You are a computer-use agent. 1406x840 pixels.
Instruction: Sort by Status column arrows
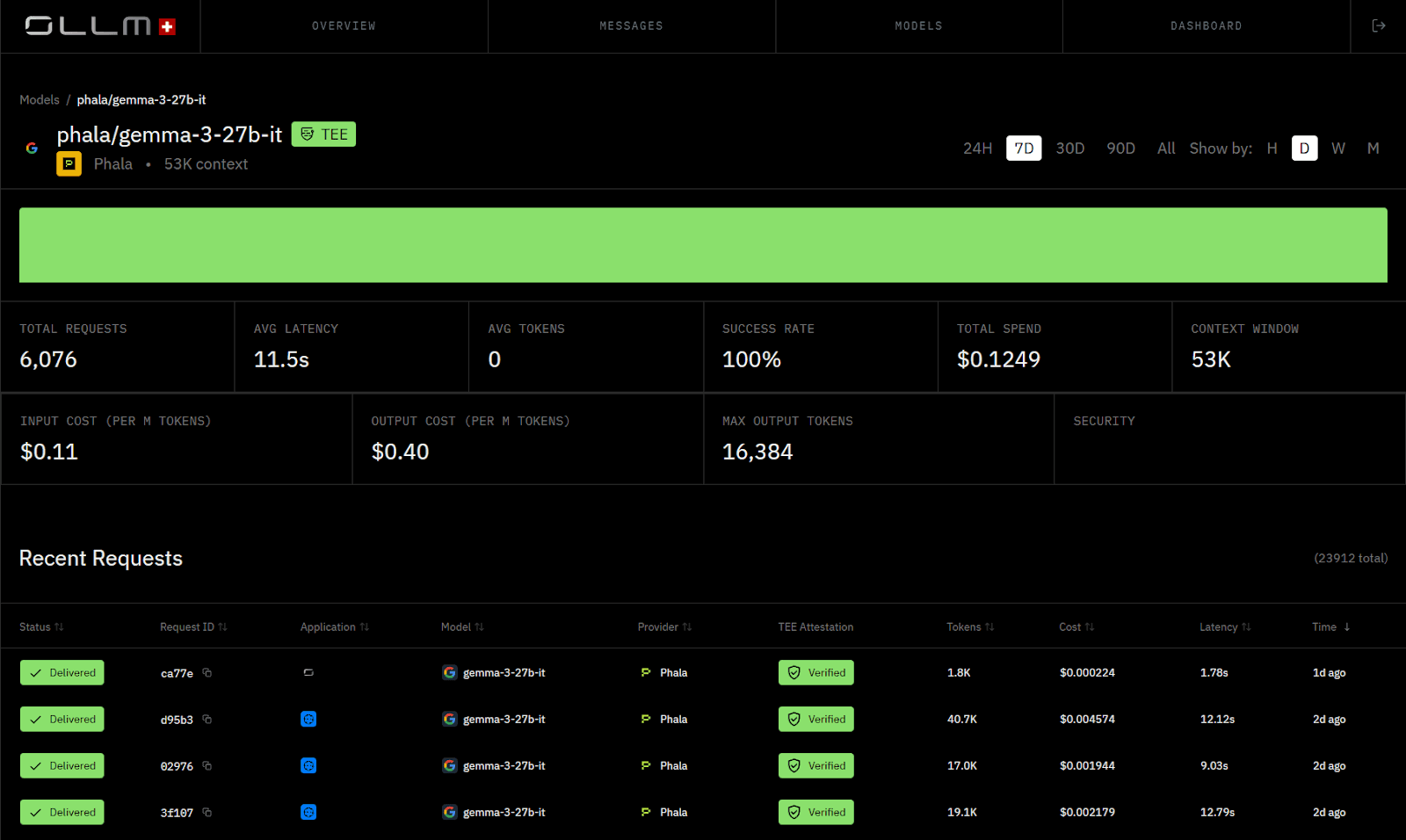tap(59, 627)
